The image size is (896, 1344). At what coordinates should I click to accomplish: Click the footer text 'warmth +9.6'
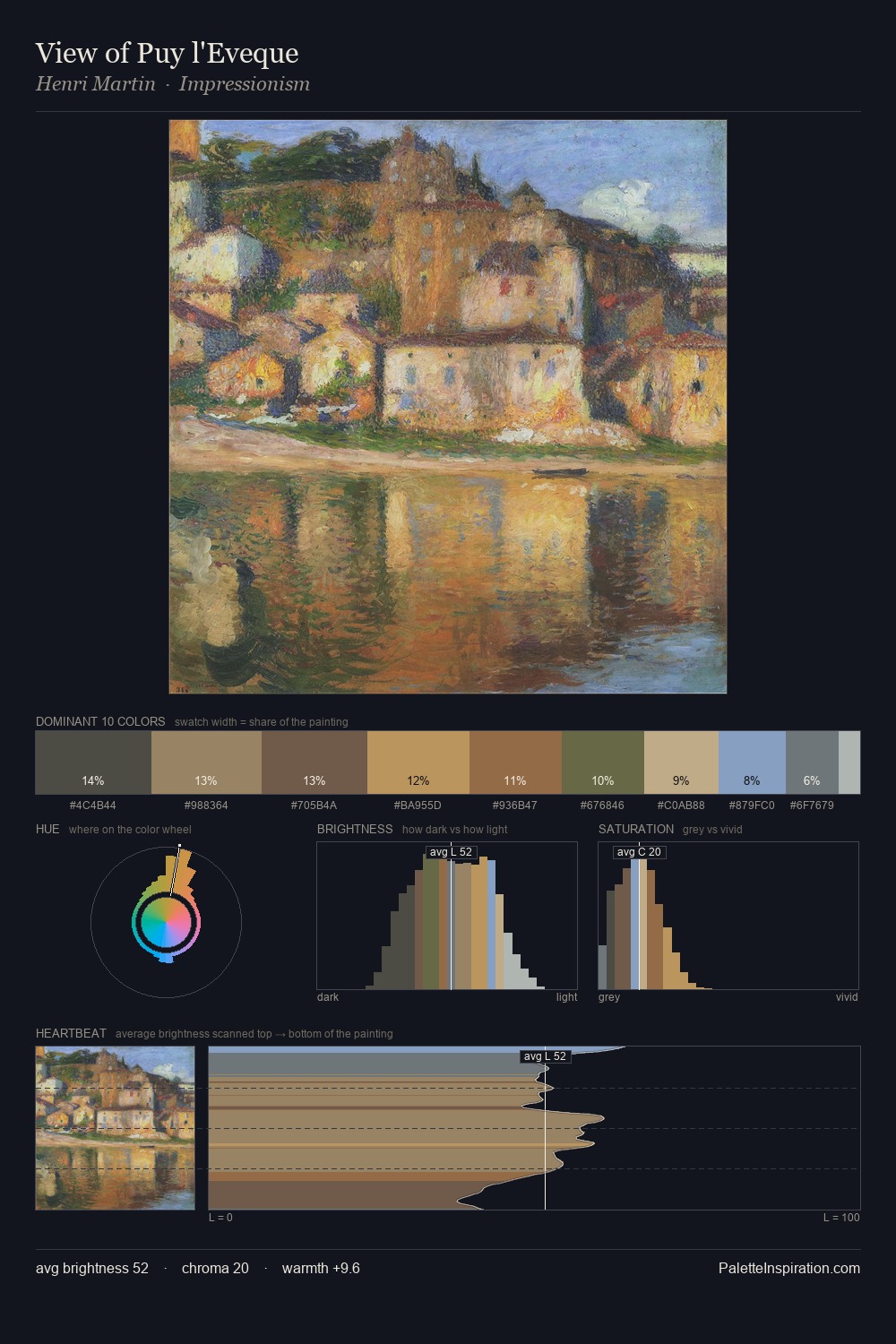[321, 1269]
